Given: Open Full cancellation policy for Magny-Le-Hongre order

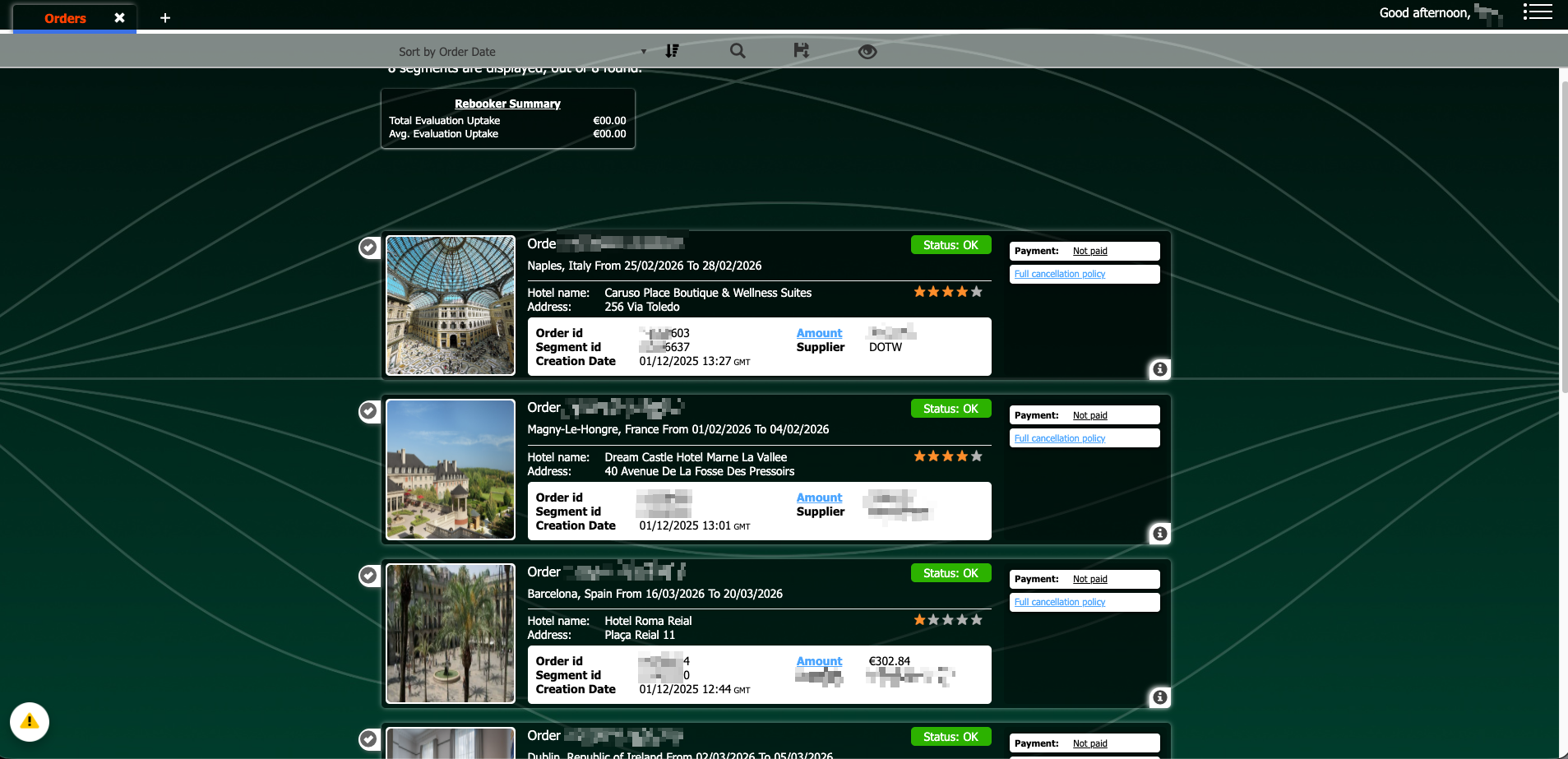Looking at the screenshot, I should 1060,438.
